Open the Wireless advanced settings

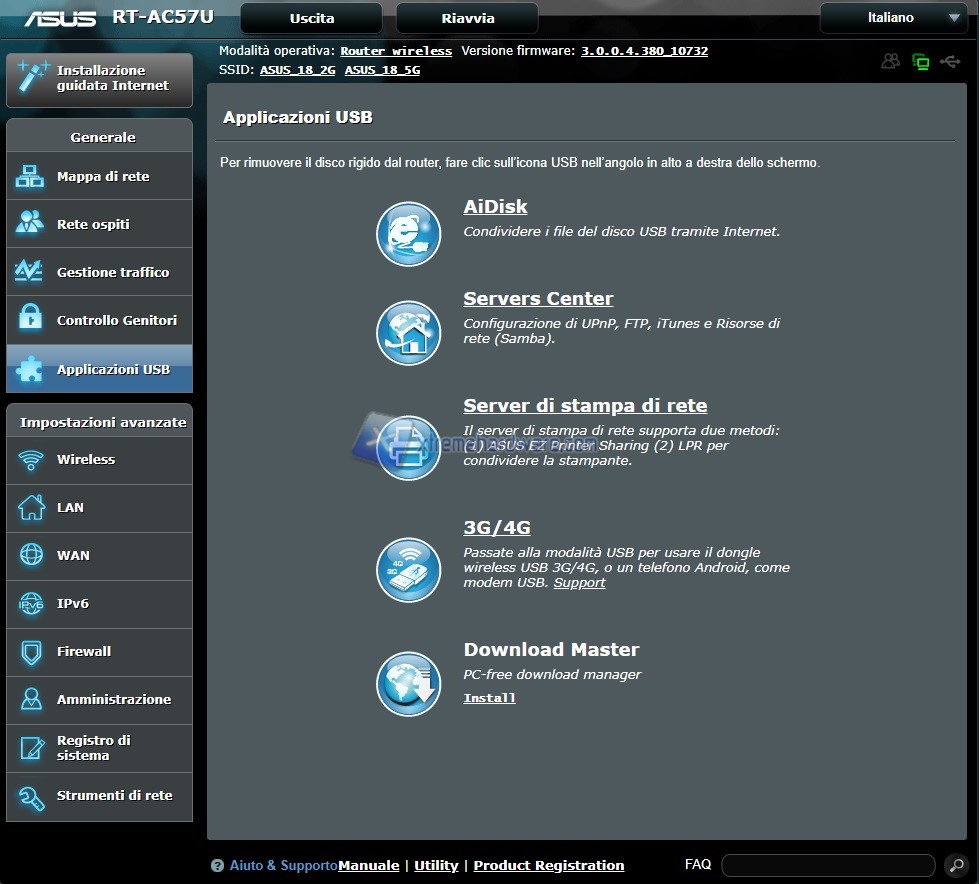(99, 460)
